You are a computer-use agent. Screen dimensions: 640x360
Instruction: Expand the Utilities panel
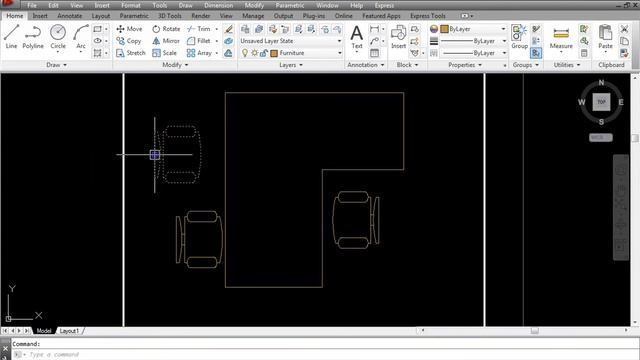pos(567,65)
